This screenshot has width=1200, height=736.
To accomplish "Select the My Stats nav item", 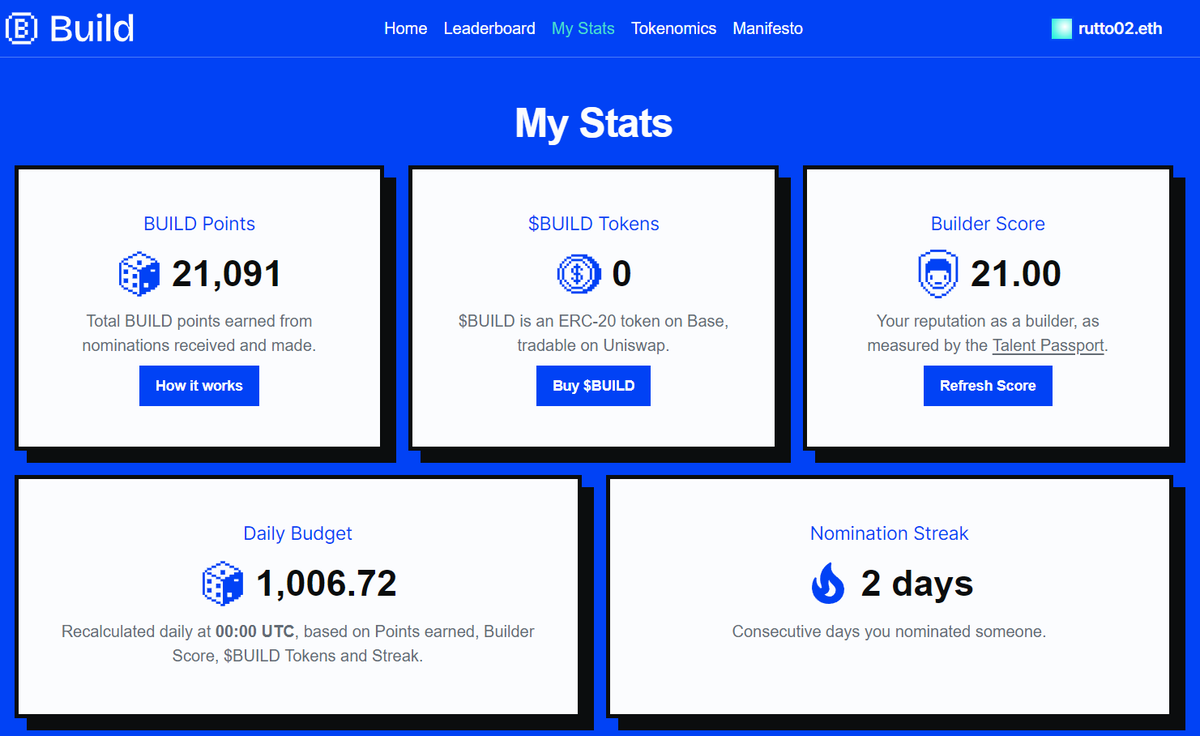I will point(583,28).
